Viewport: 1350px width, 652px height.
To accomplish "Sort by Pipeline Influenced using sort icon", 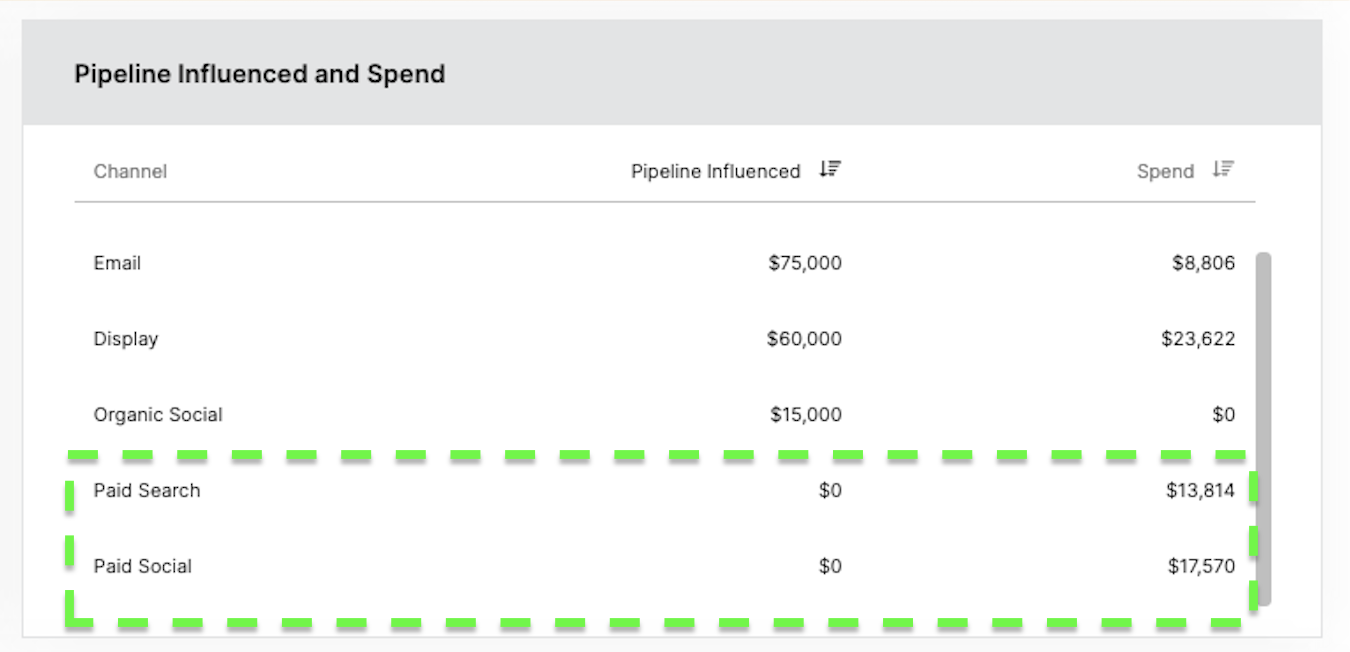I will (x=830, y=169).
